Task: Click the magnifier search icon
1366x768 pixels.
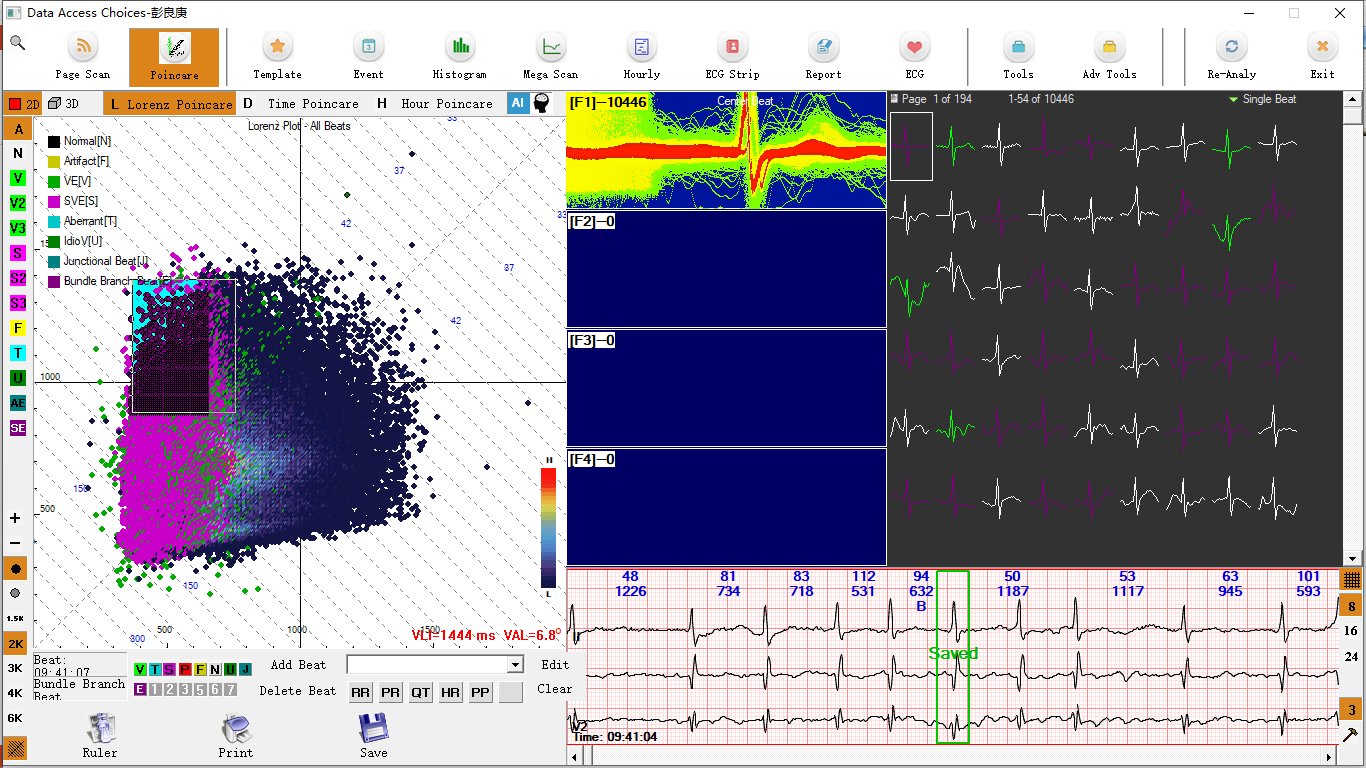Action: 18,43
